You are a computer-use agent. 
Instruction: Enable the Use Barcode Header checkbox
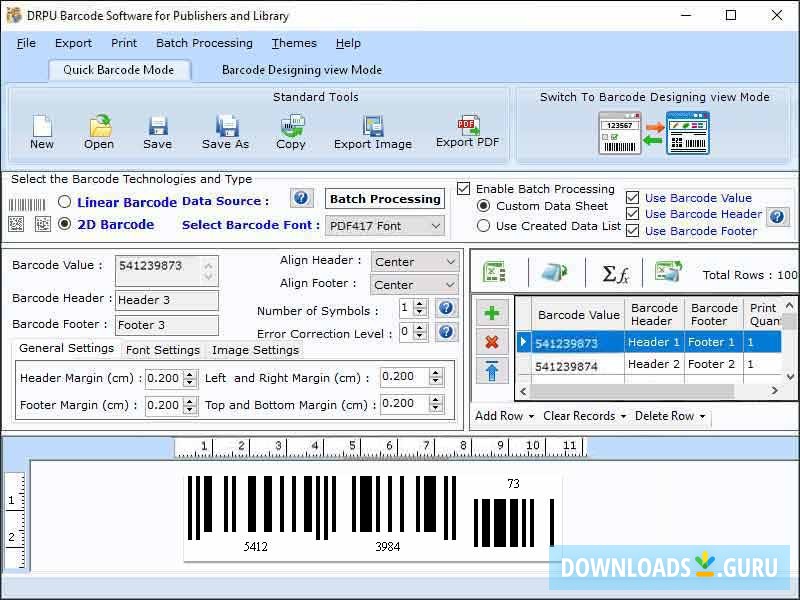(631, 214)
